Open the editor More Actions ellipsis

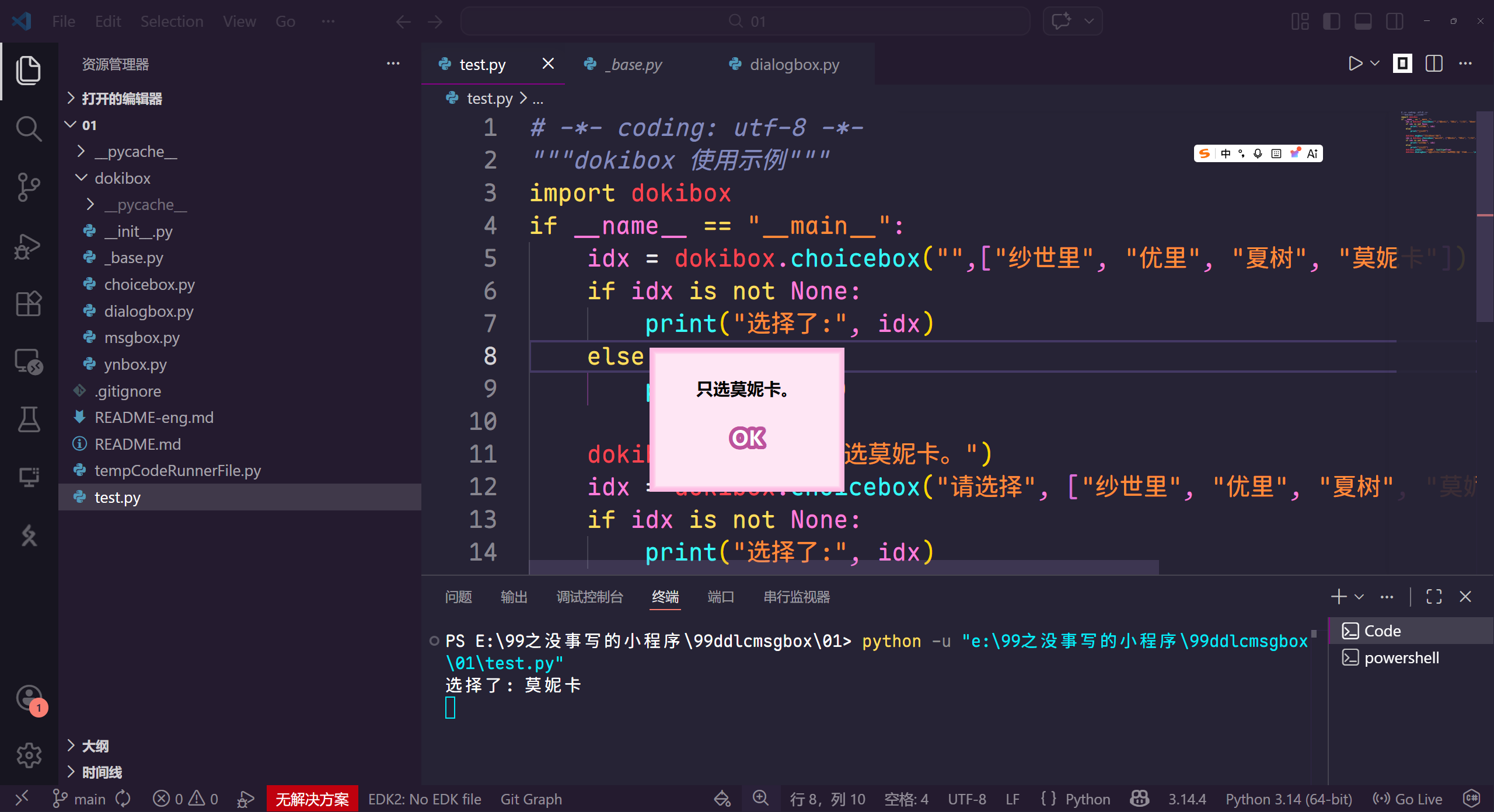[x=1465, y=64]
